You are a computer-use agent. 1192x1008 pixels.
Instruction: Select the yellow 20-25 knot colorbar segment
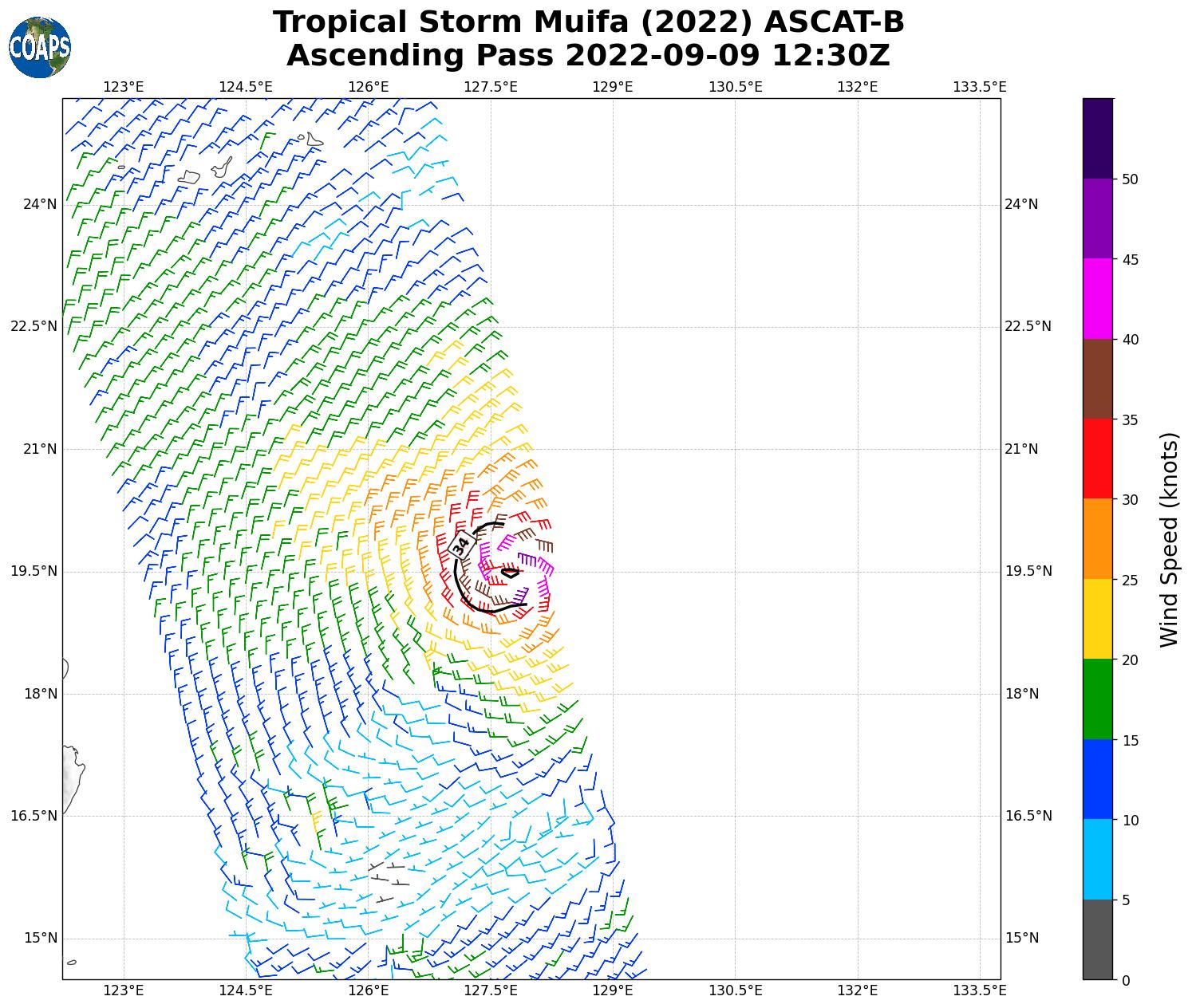[1097, 620]
